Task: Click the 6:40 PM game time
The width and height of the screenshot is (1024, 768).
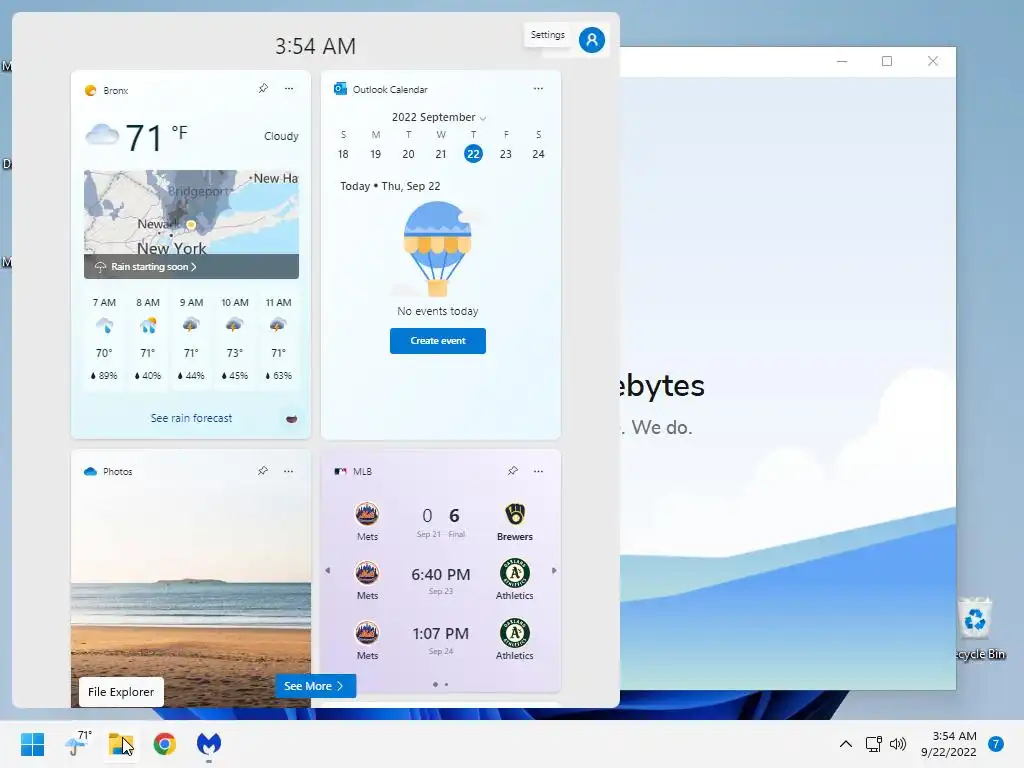Action: click(x=441, y=575)
